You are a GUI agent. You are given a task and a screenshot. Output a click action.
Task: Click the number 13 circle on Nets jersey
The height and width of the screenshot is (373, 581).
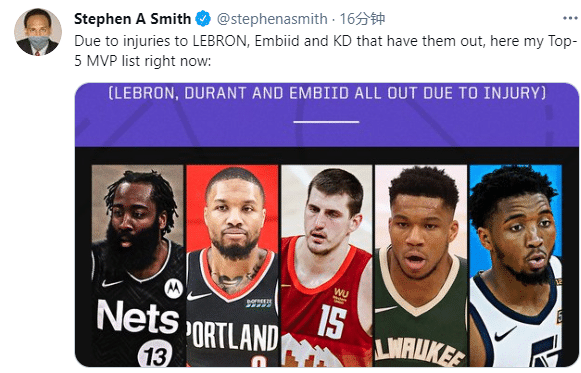tap(155, 353)
